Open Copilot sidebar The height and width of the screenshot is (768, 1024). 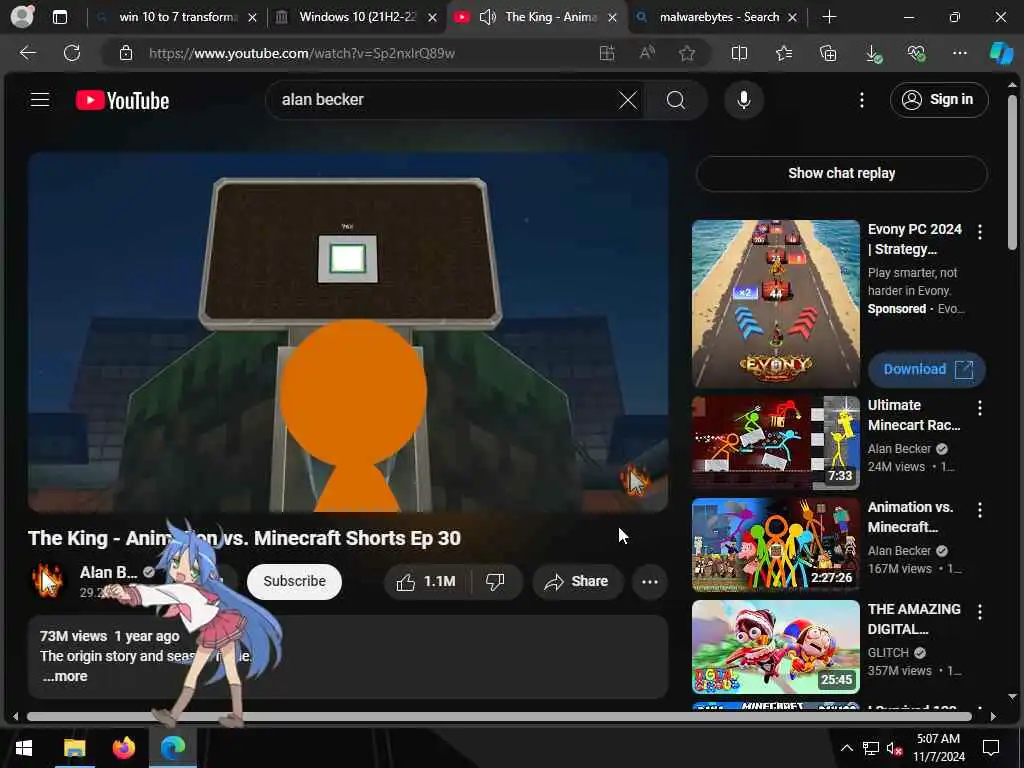(1001, 53)
